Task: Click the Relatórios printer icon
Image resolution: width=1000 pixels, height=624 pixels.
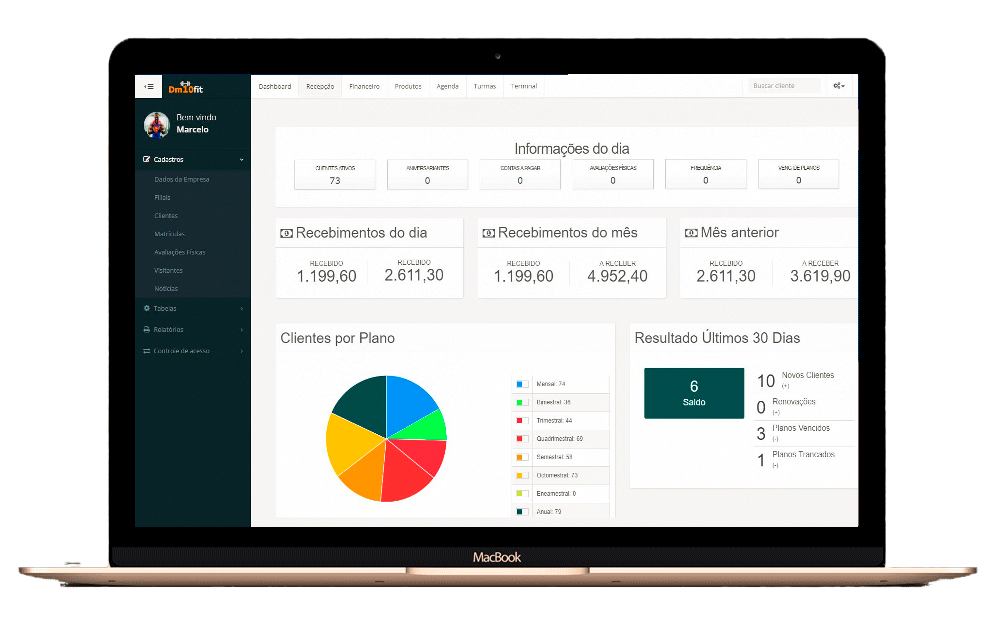Action: [147, 330]
